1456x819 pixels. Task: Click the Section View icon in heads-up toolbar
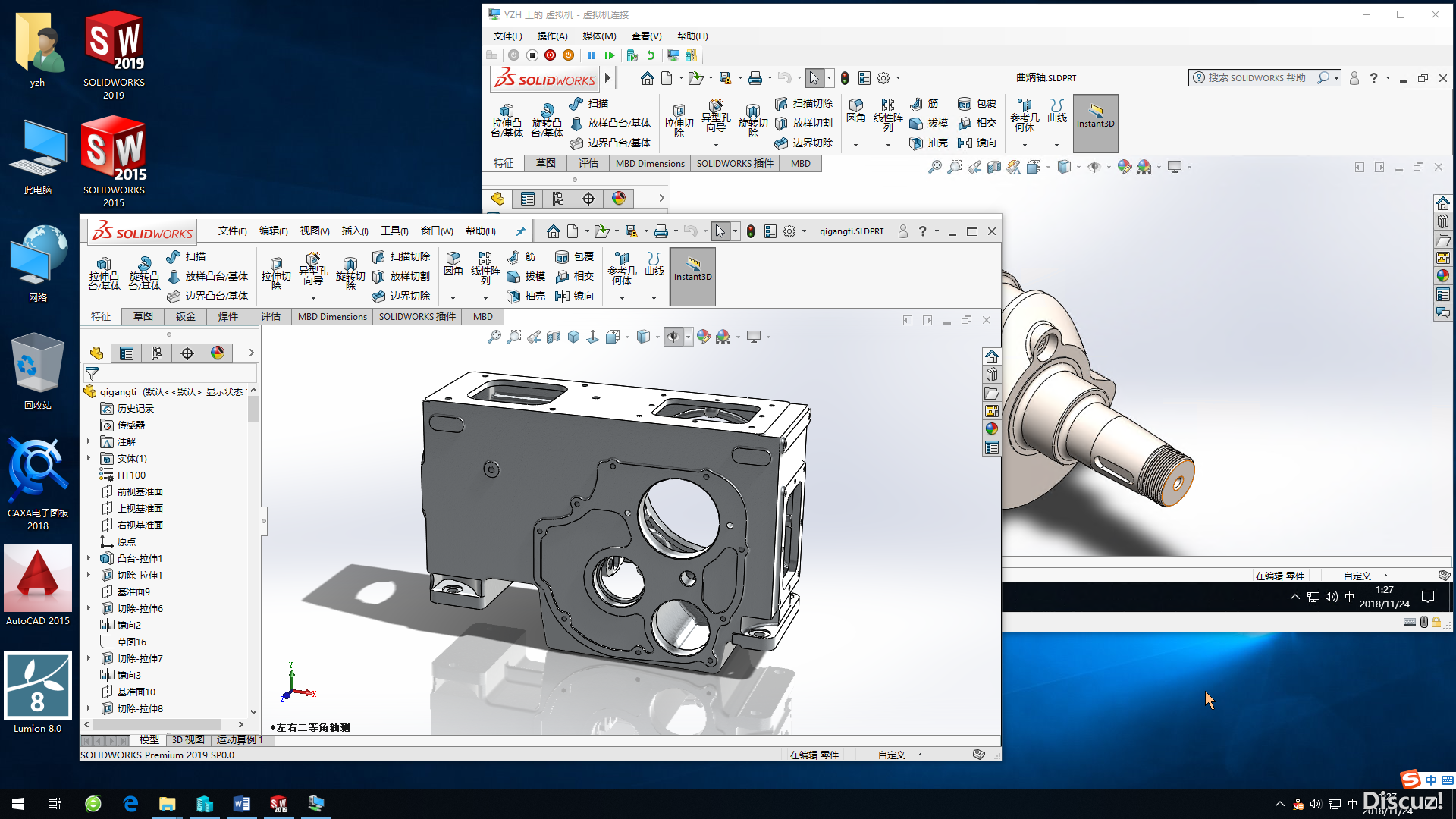point(554,337)
